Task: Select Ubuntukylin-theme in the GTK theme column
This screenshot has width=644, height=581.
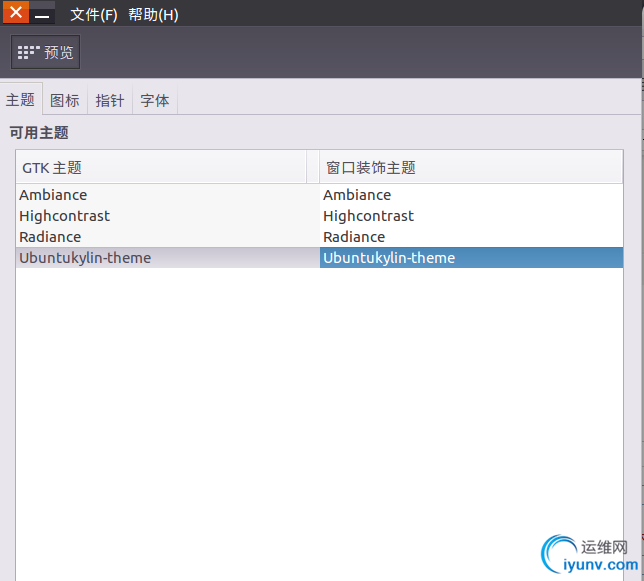Action: click(168, 257)
